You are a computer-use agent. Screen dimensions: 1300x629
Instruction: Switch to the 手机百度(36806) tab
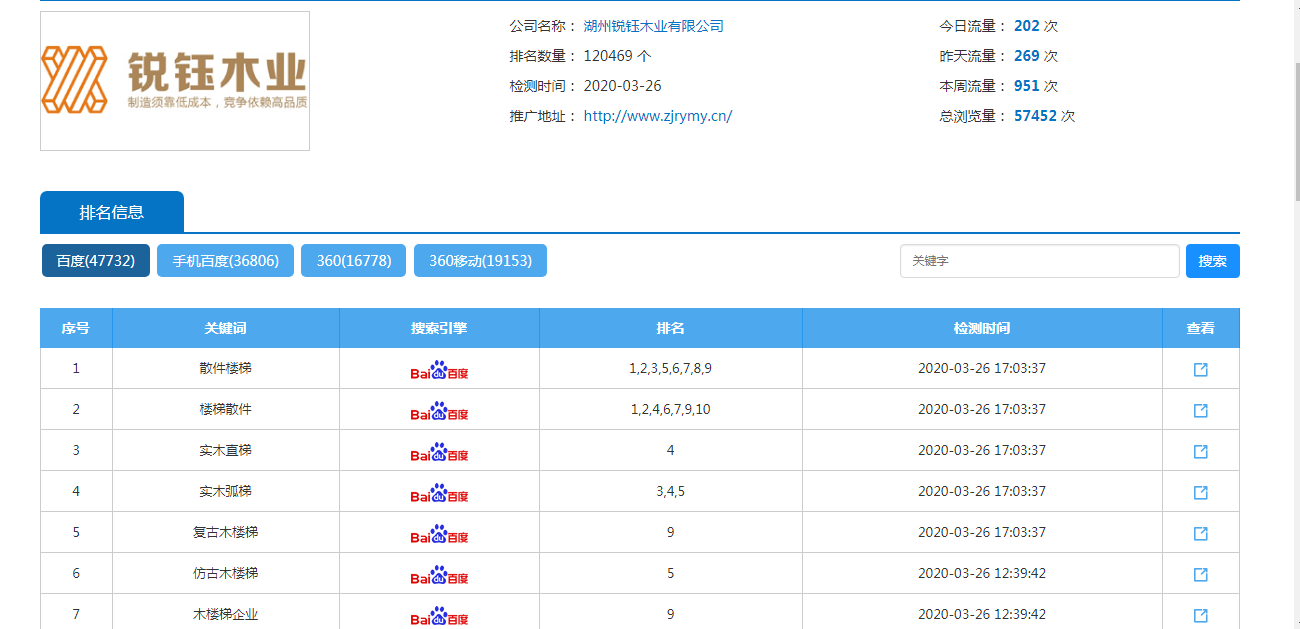[225, 260]
